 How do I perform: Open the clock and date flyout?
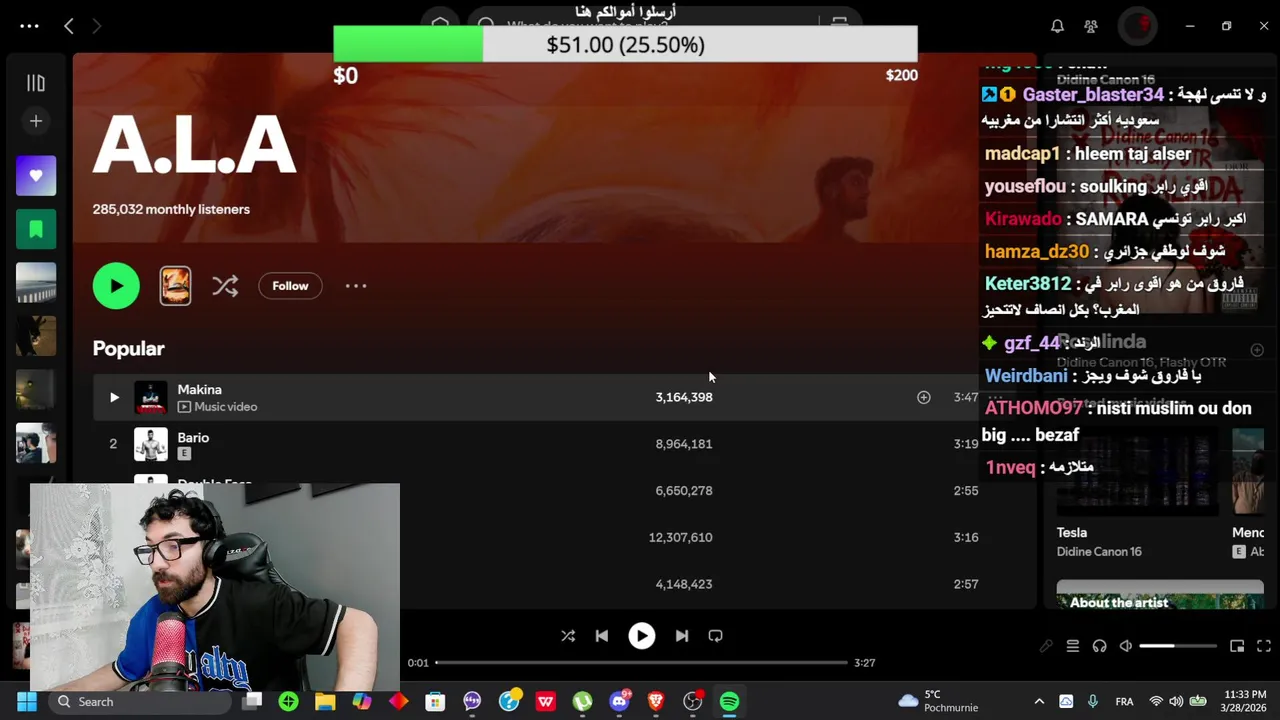(x=1245, y=701)
